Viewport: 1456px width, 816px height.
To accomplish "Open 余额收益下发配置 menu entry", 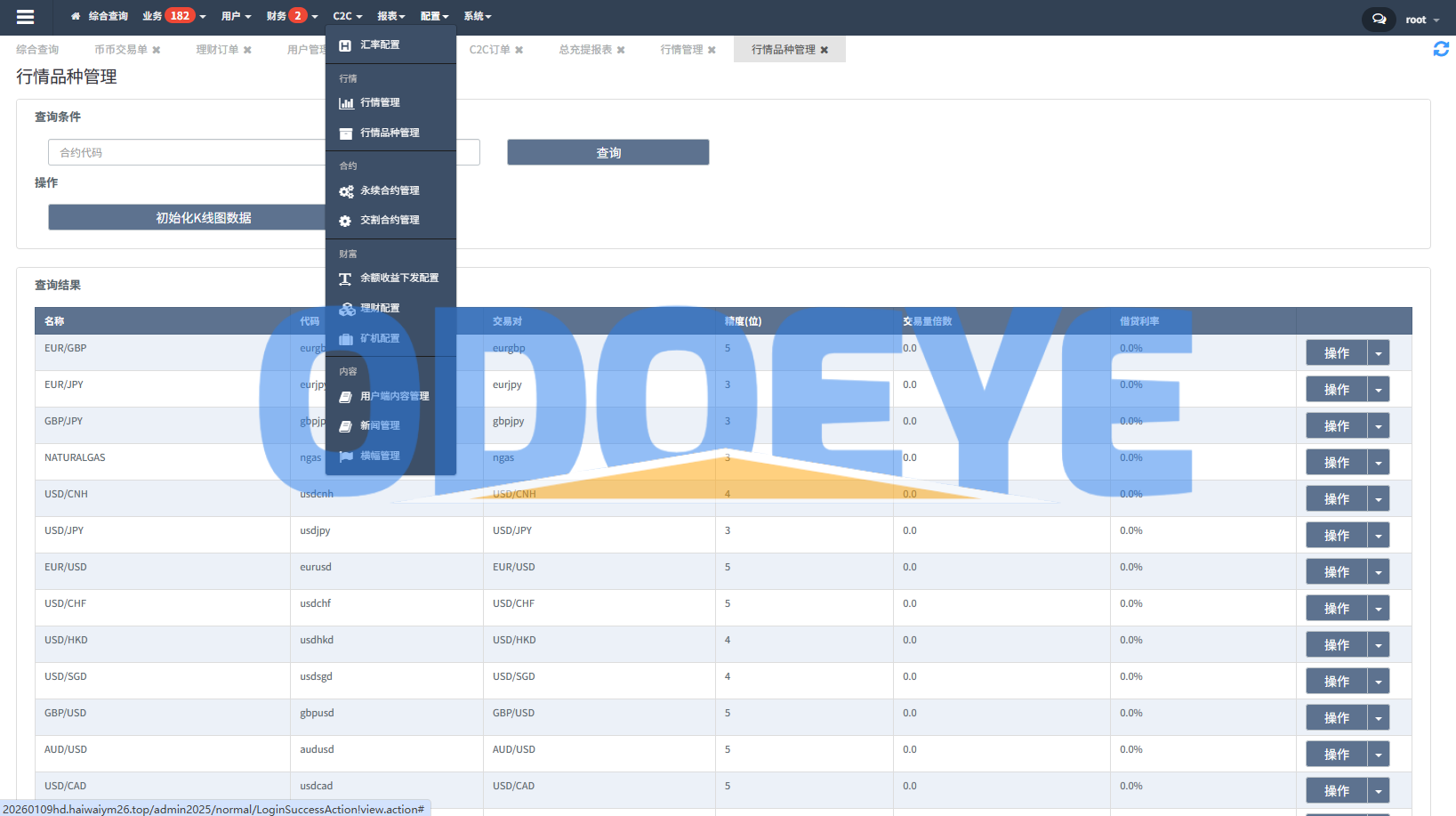I will click(x=399, y=278).
